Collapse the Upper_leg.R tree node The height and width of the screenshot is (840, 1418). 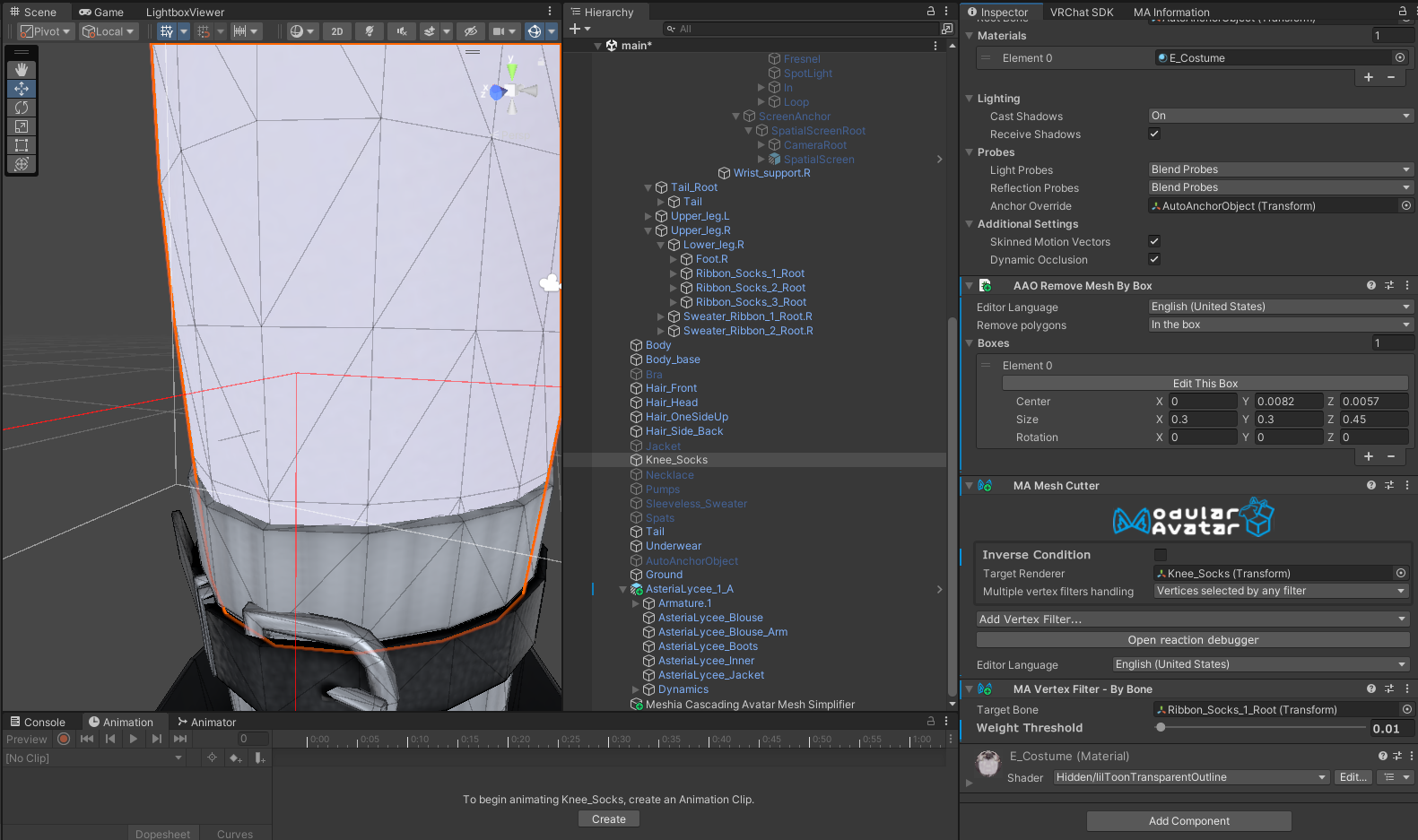click(648, 230)
